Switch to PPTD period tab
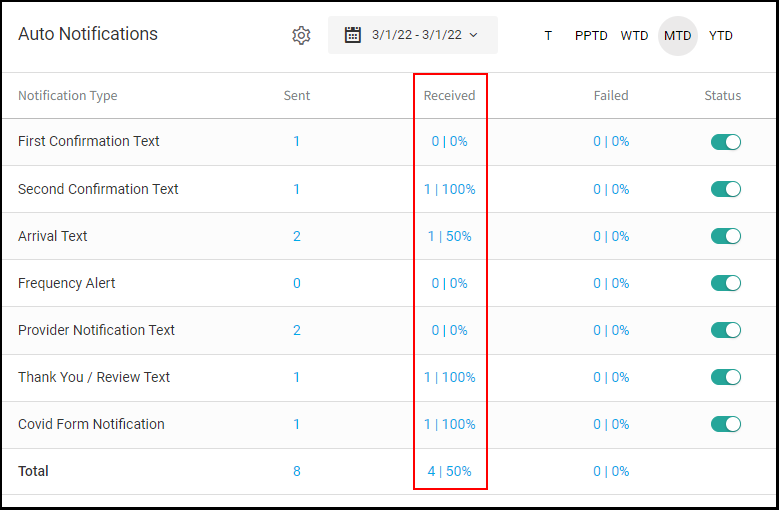This screenshot has width=779, height=510. (x=591, y=36)
